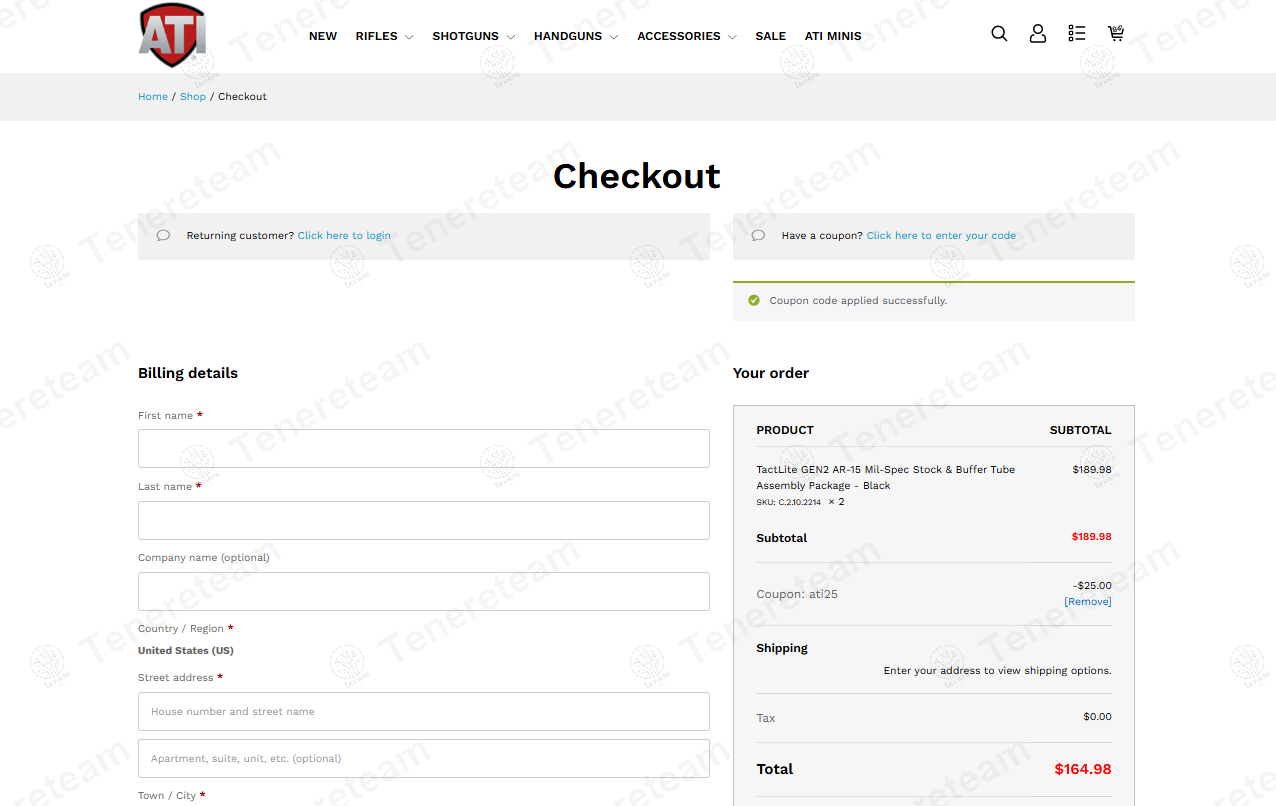
Task: Open the Sale menu item
Action: pos(770,36)
